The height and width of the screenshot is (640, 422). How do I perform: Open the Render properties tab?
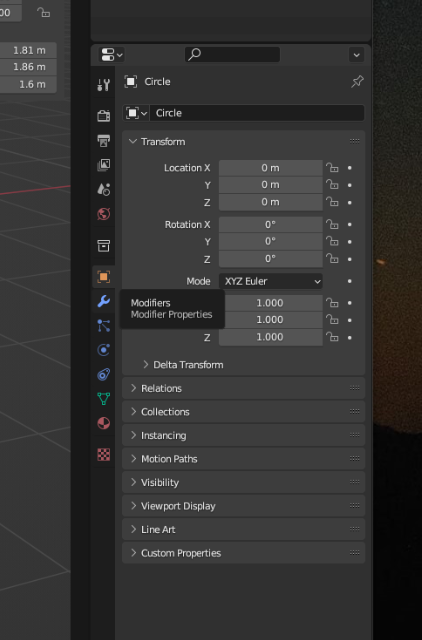point(104,116)
